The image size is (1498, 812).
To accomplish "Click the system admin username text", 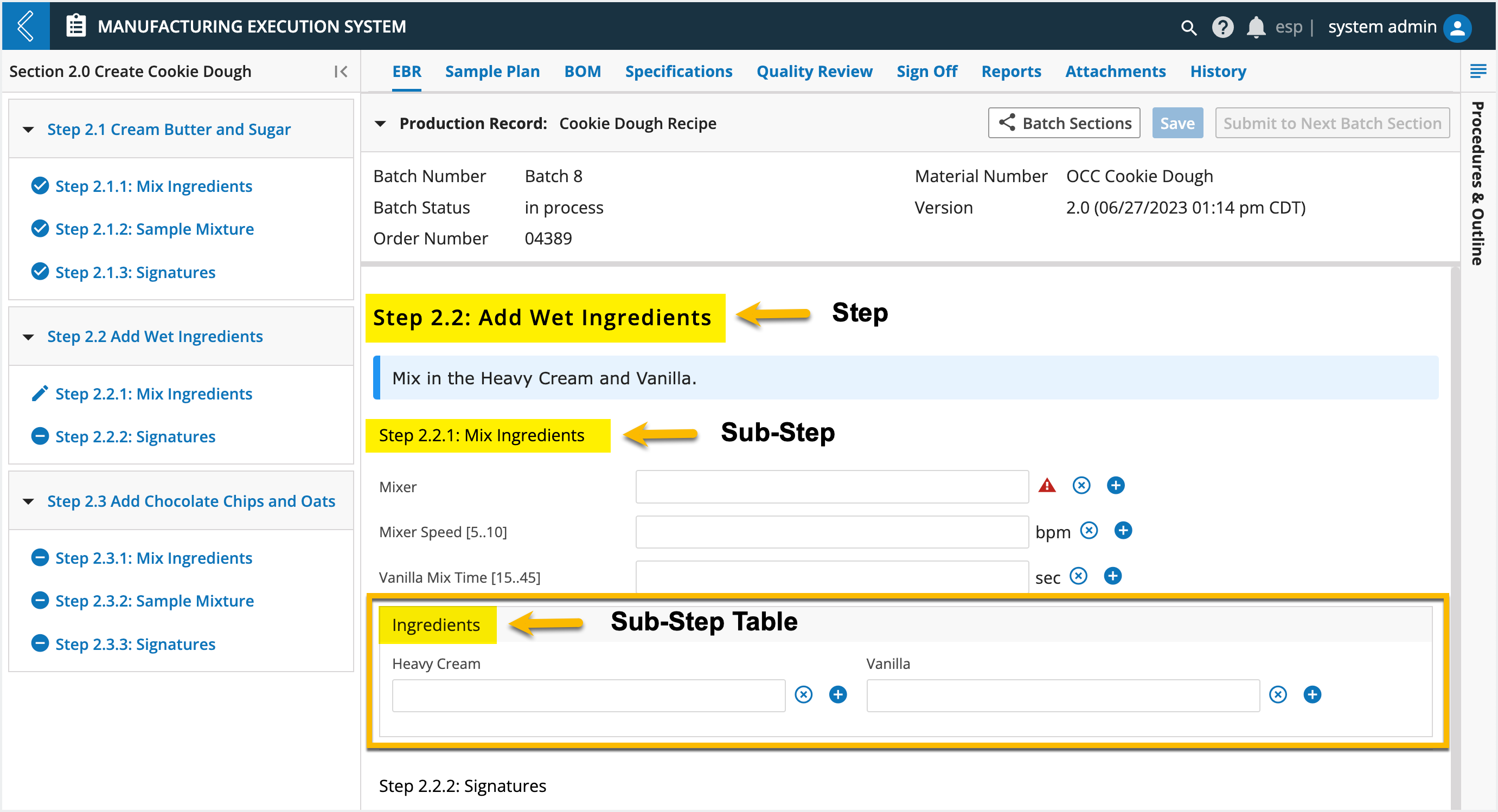I will click(1382, 27).
